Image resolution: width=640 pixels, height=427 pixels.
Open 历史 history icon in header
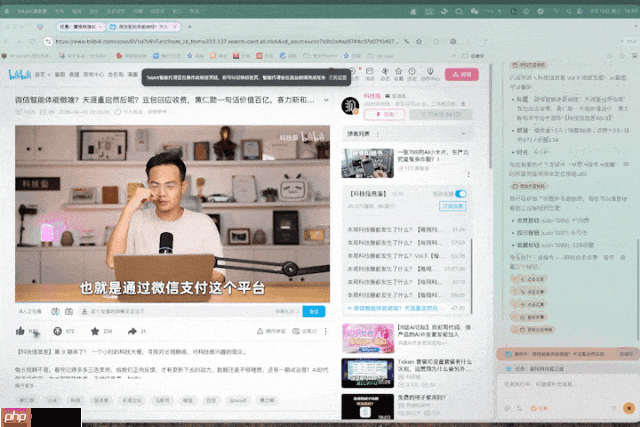click(x=412, y=74)
